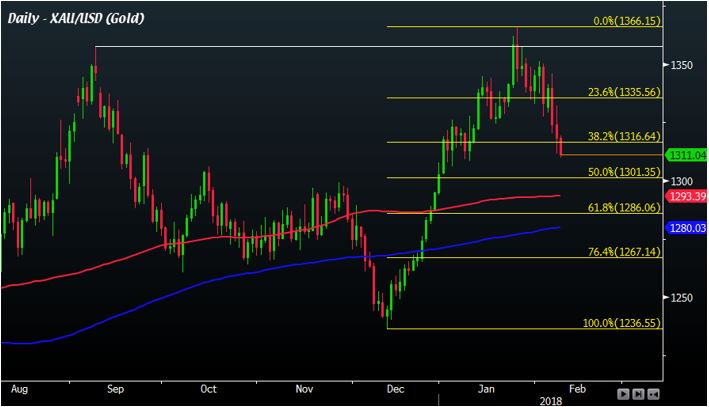This screenshot has height=407, width=709.
Task: Click the red 1293.39 moving average tag
Action: click(686, 196)
